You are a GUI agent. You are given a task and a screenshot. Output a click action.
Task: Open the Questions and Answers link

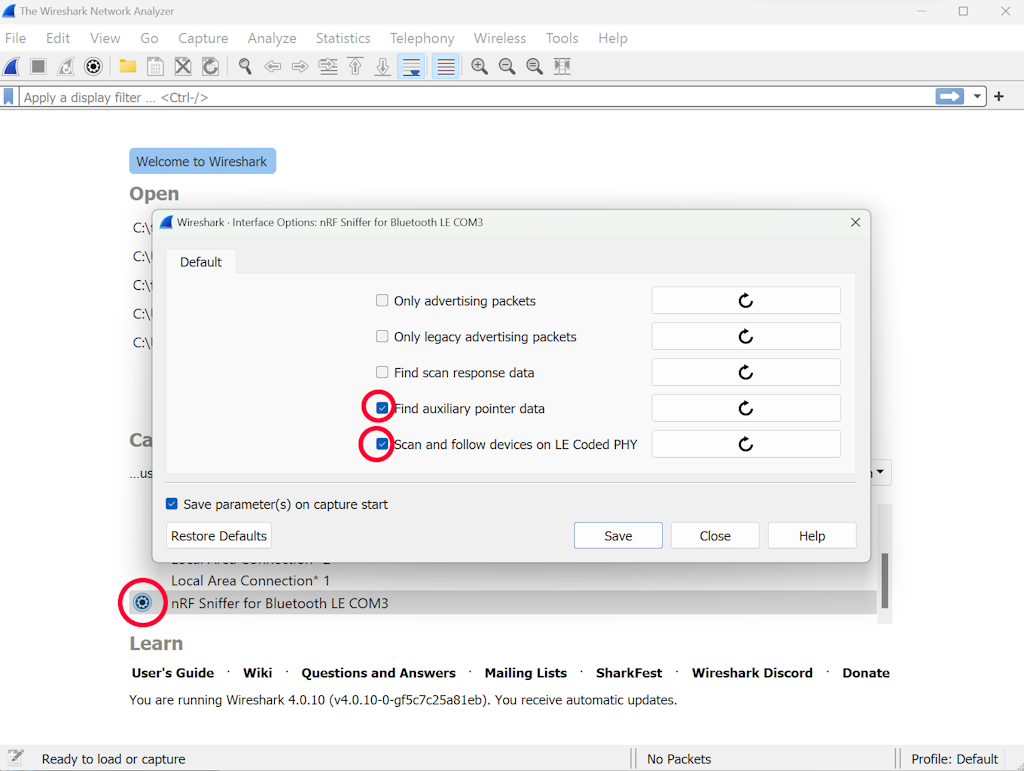click(x=378, y=672)
